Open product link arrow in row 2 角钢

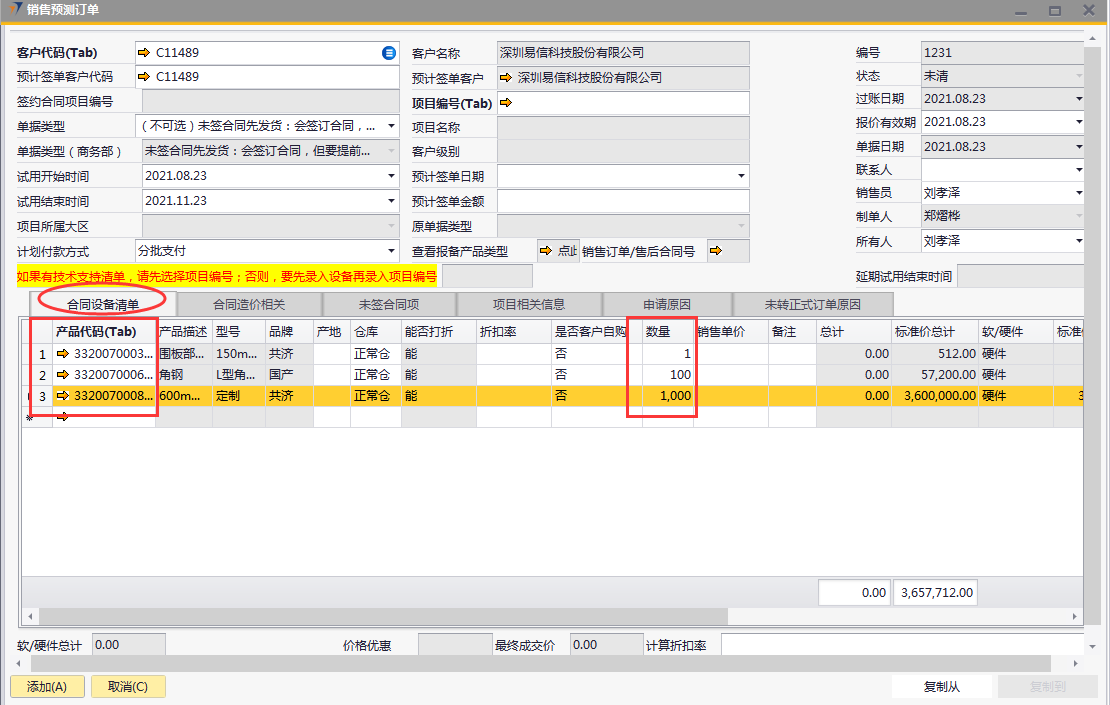tap(64, 375)
